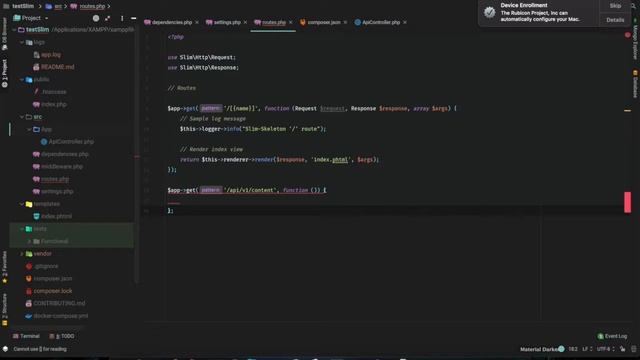
Task: Open the Event Log
Action: [612, 336]
